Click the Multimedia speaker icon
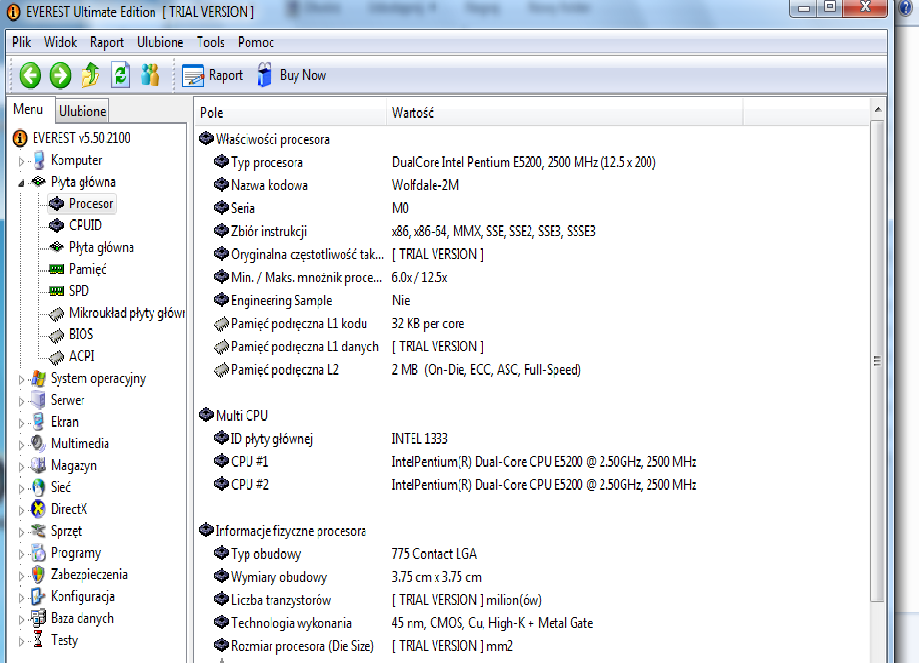Image resolution: width=919 pixels, height=663 pixels. coord(38,444)
